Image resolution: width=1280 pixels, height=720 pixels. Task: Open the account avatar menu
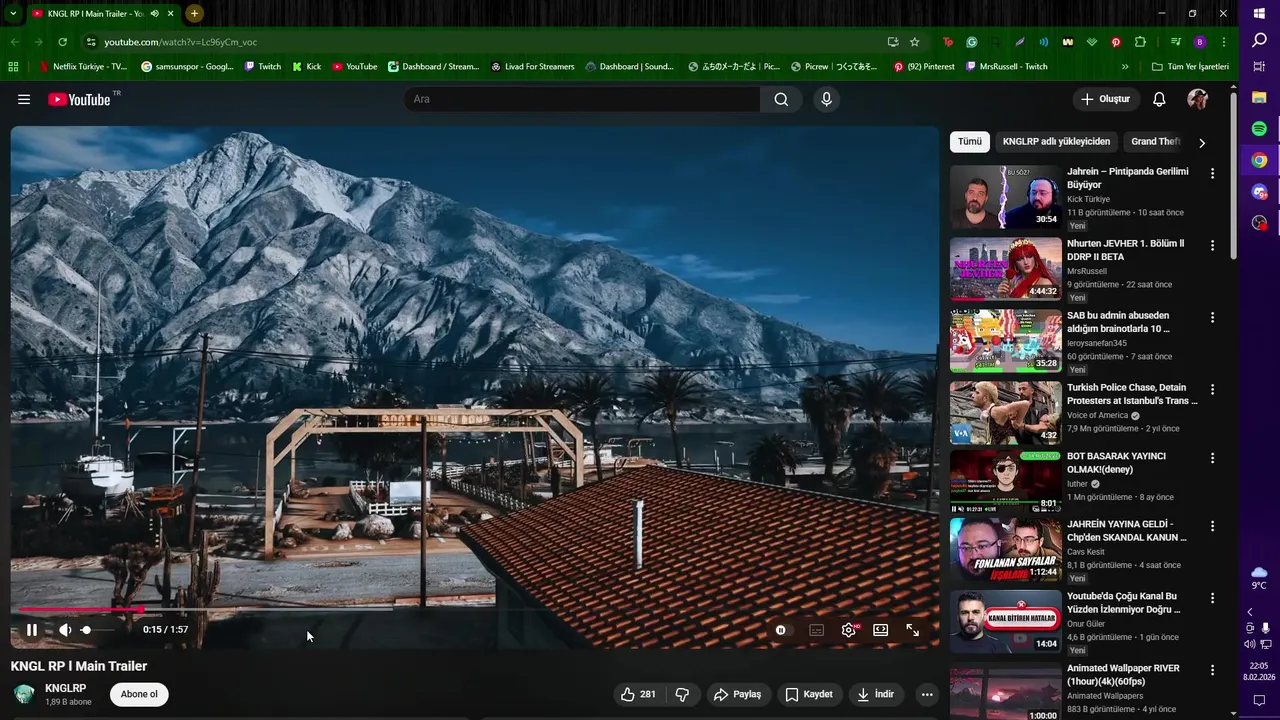point(1197,99)
